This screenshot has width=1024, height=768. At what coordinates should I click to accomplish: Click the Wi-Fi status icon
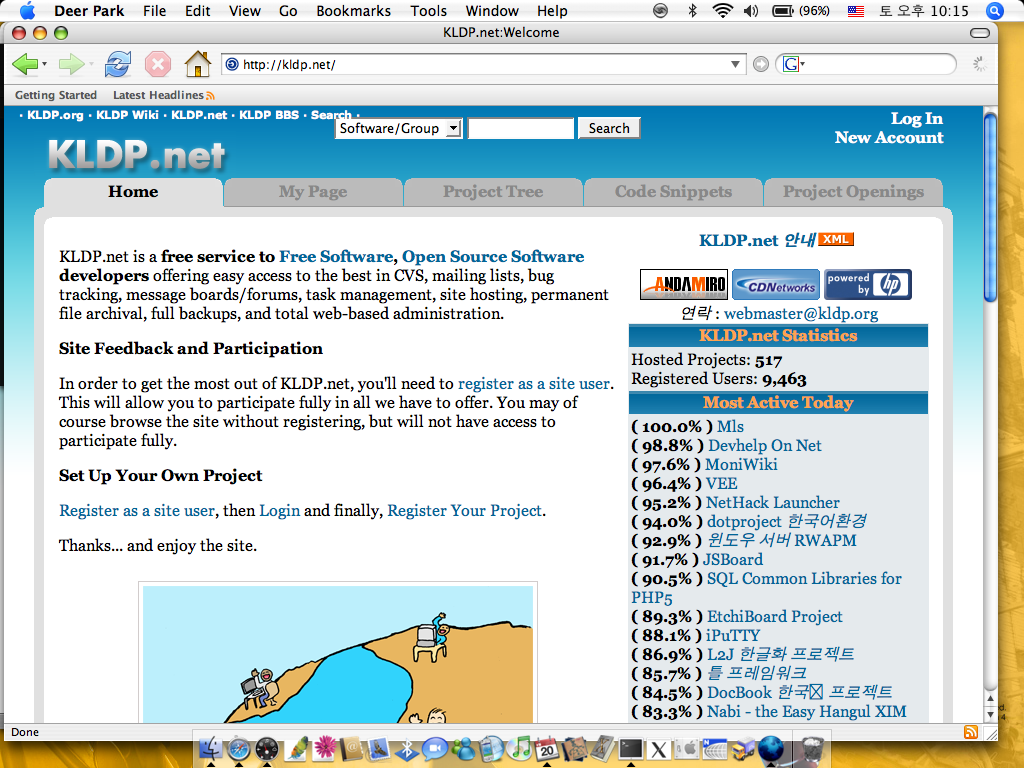pos(722,10)
